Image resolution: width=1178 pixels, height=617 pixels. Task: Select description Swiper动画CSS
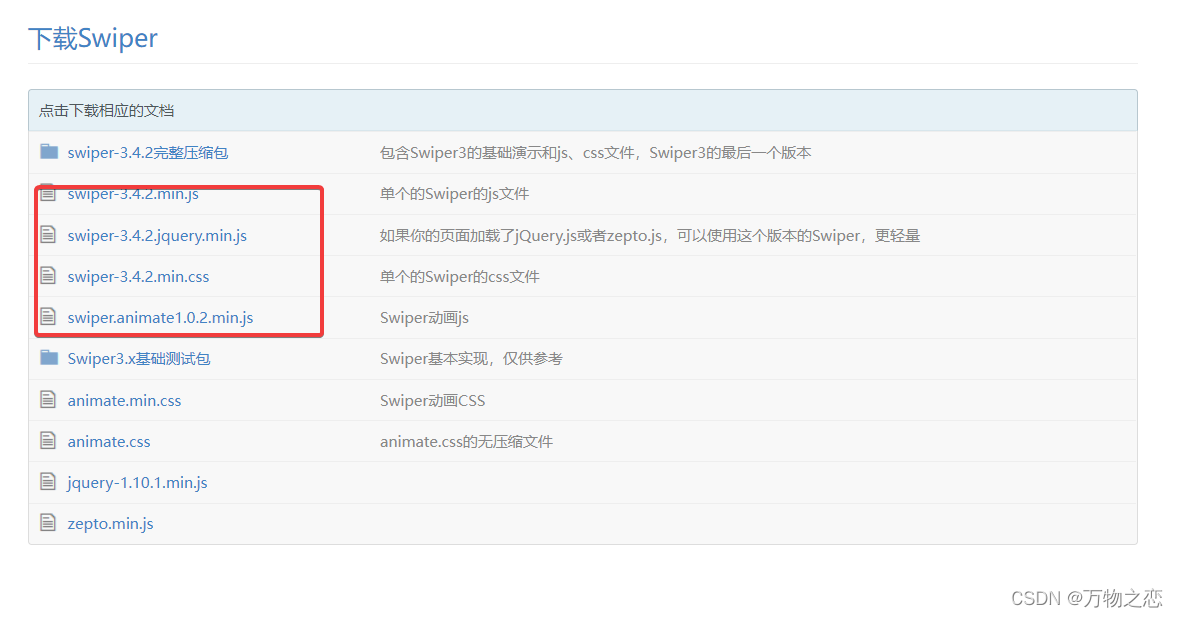point(433,401)
